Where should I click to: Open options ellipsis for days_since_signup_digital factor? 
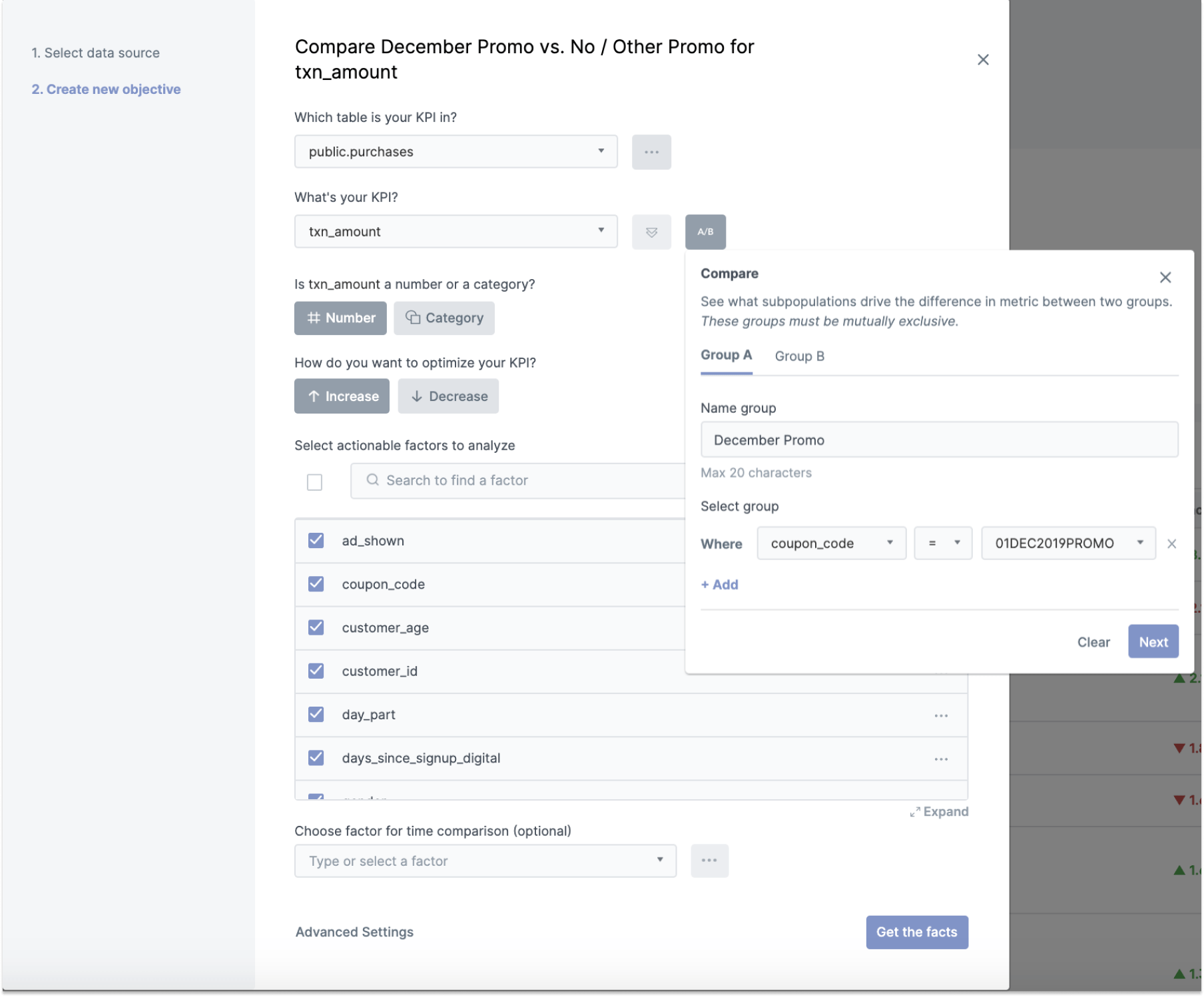940,759
